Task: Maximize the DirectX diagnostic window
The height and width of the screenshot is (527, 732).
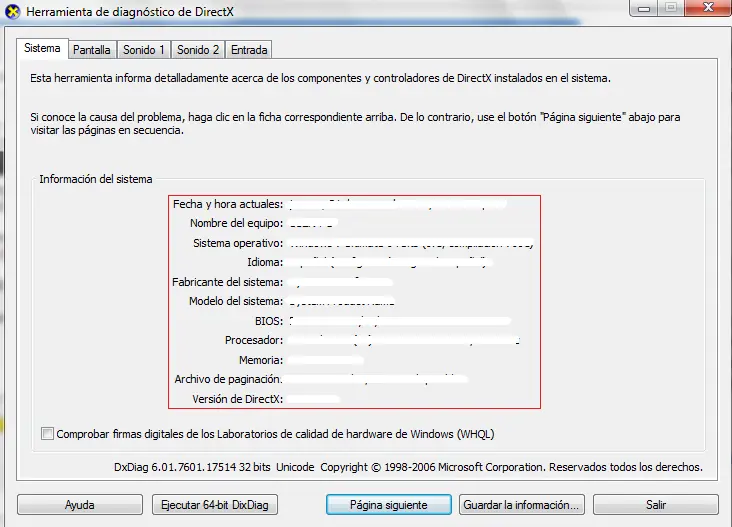Action: click(x=671, y=8)
